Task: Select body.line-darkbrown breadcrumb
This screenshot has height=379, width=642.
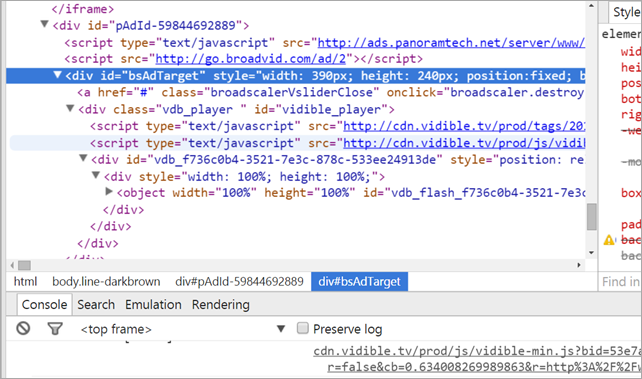Action: coord(106,282)
